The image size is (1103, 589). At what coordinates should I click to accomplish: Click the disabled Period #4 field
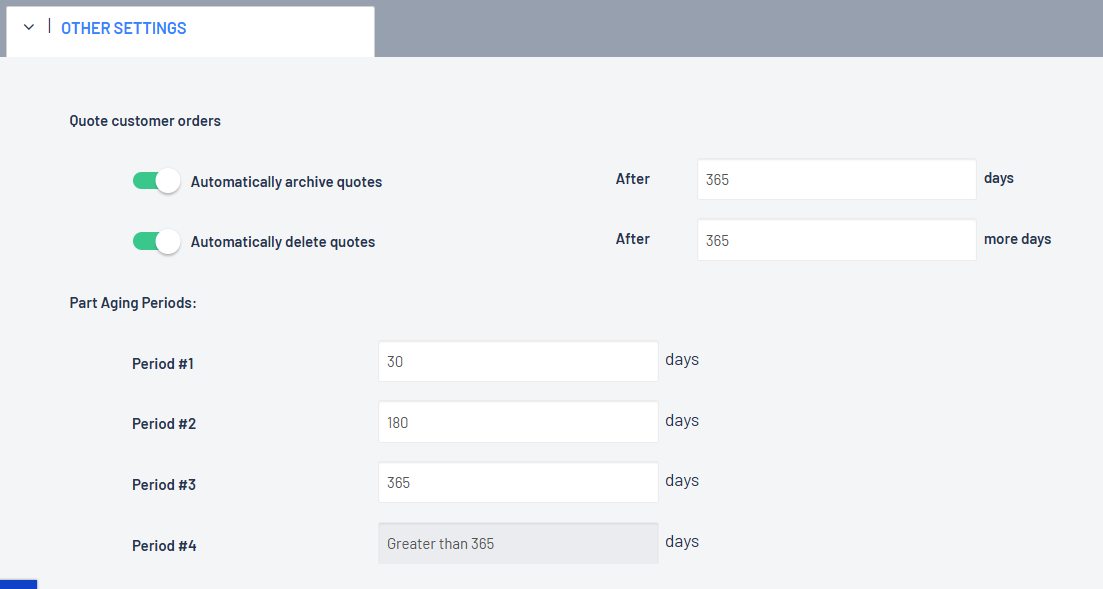[518, 543]
